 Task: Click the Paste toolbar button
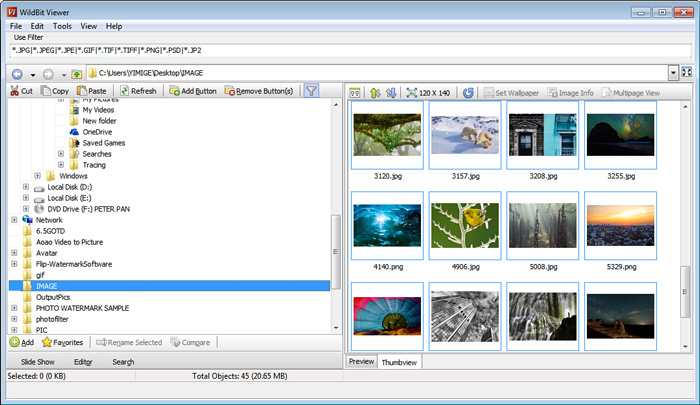click(92, 91)
